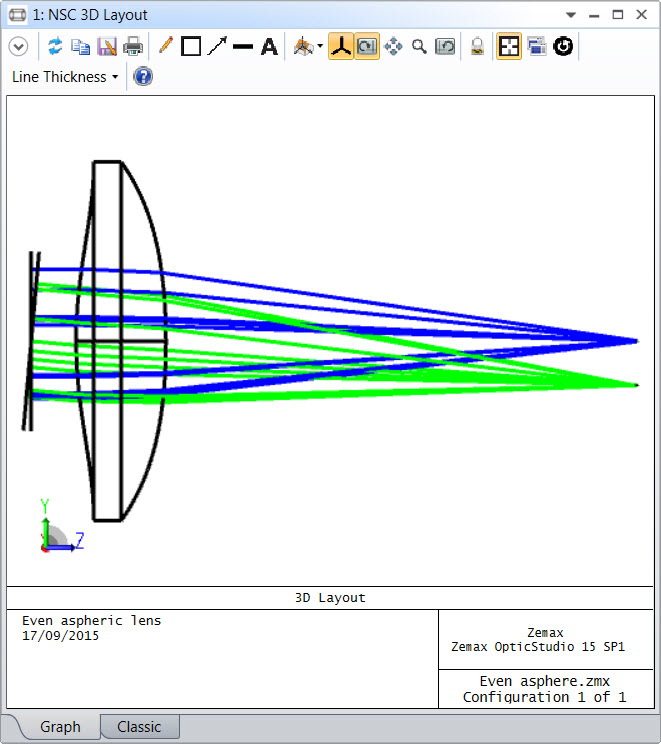Click the magnifier zoom icon

[x=419, y=46]
